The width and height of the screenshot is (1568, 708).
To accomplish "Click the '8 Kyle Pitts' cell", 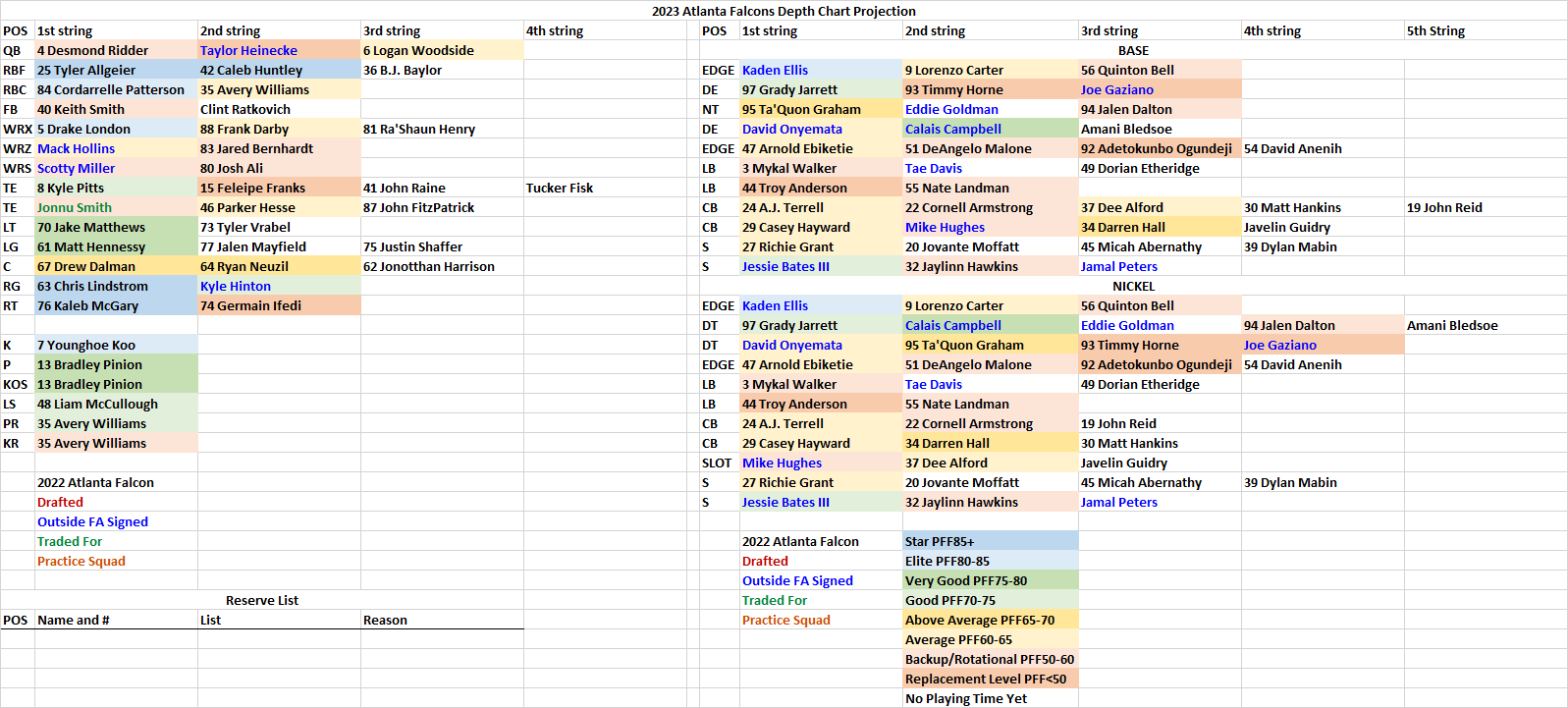I will click(116, 188).
